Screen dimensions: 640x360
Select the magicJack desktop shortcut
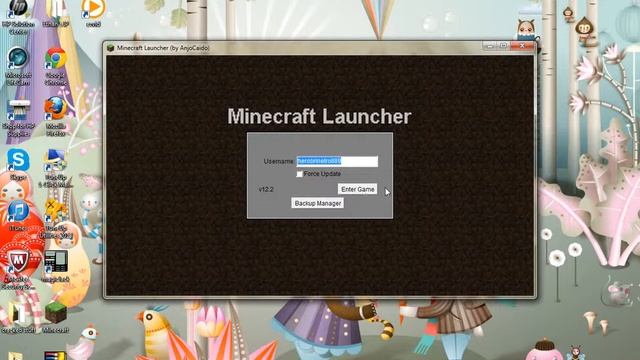(x=56, y=266)
